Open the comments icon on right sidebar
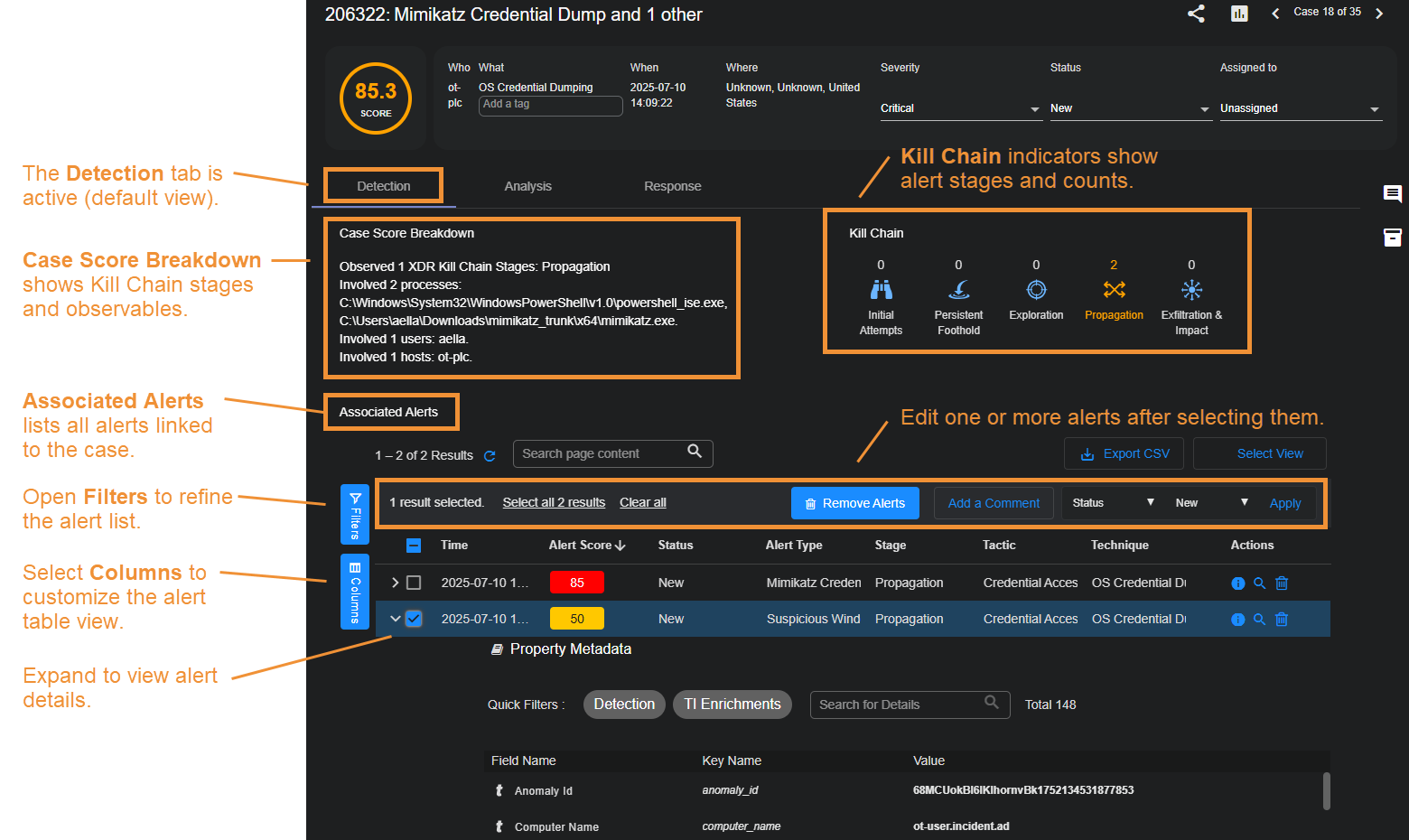This screenshot has width=1409, height=840. point(1392,193)
